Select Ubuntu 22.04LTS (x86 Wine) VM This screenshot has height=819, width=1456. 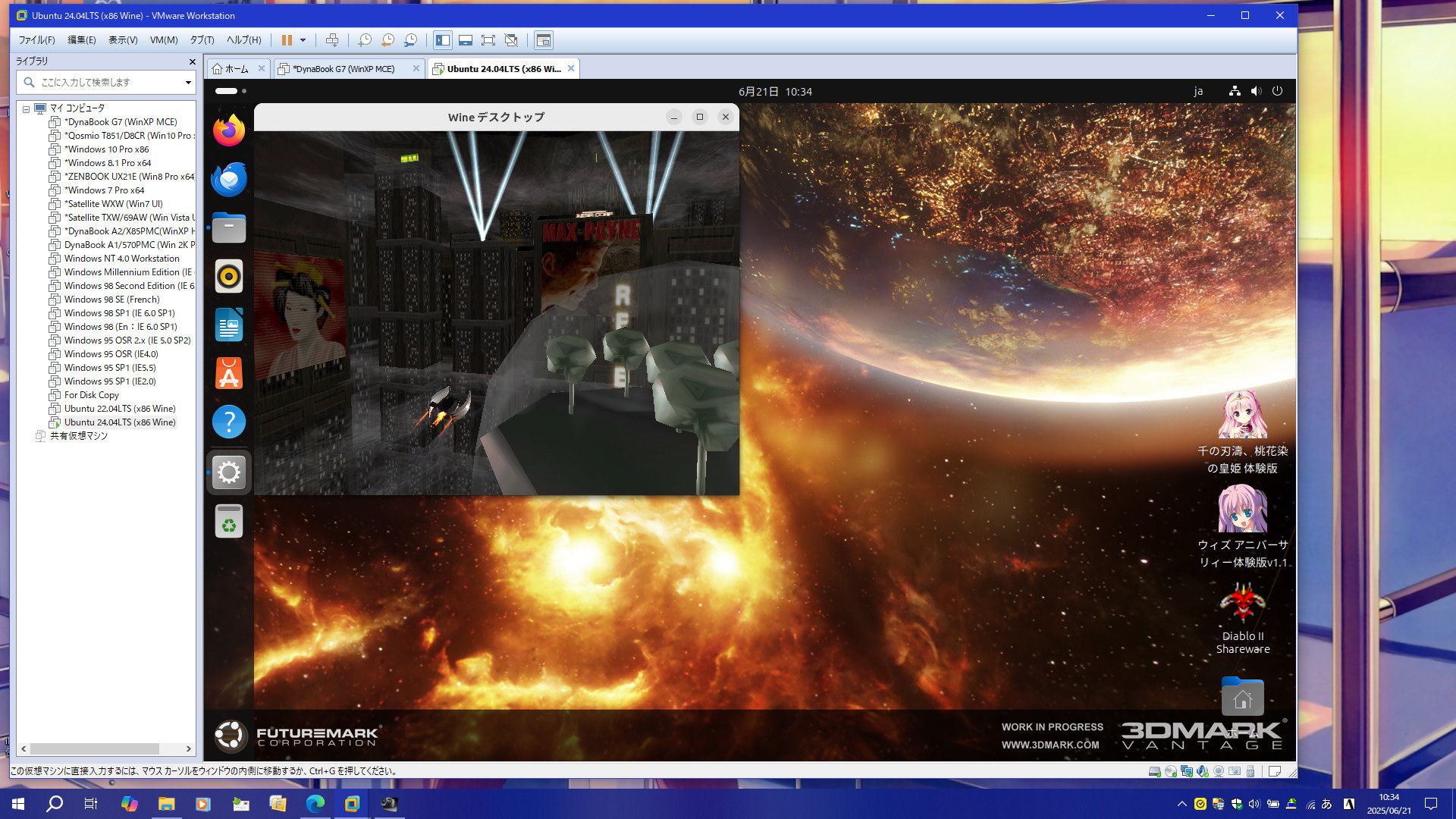(x=119, y=409)
